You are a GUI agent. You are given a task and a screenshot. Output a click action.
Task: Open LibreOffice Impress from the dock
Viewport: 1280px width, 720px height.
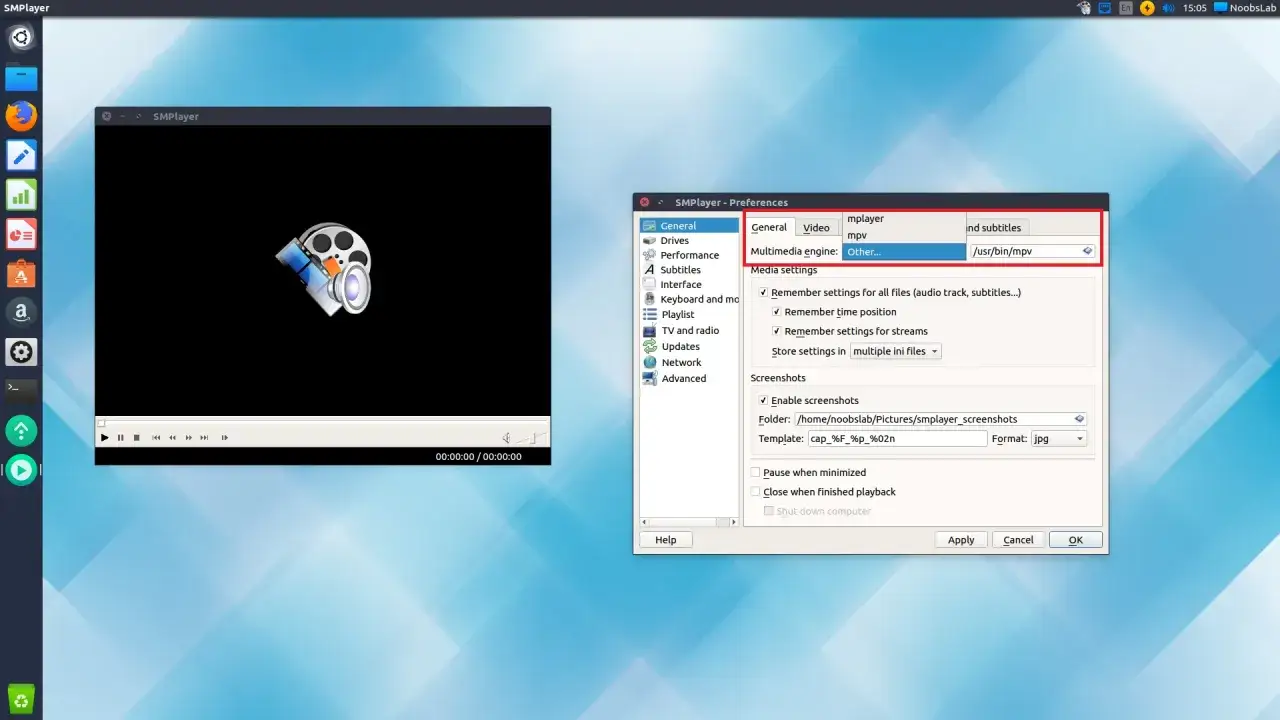[21, 234]
